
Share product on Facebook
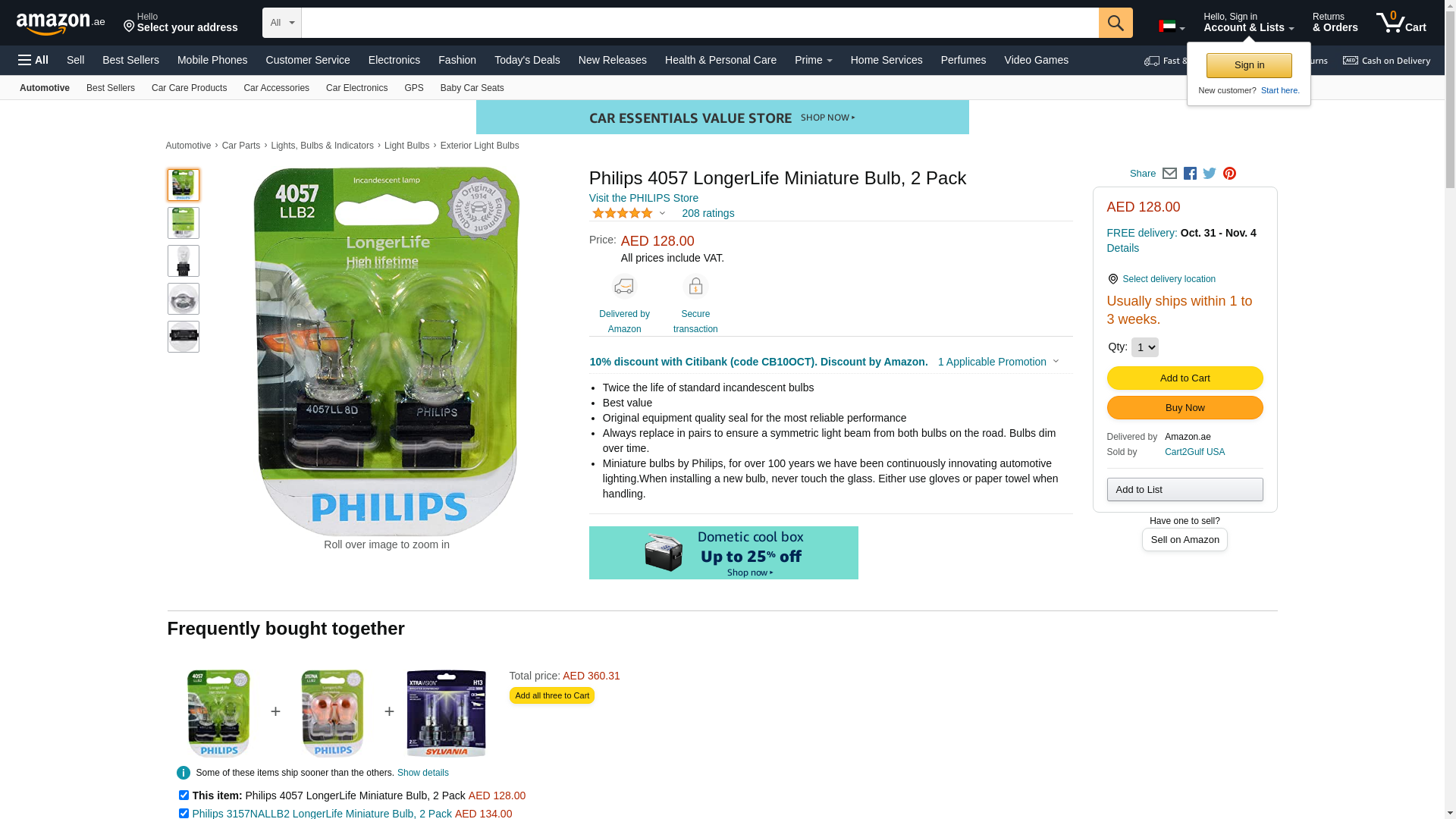pos(1190,174)
